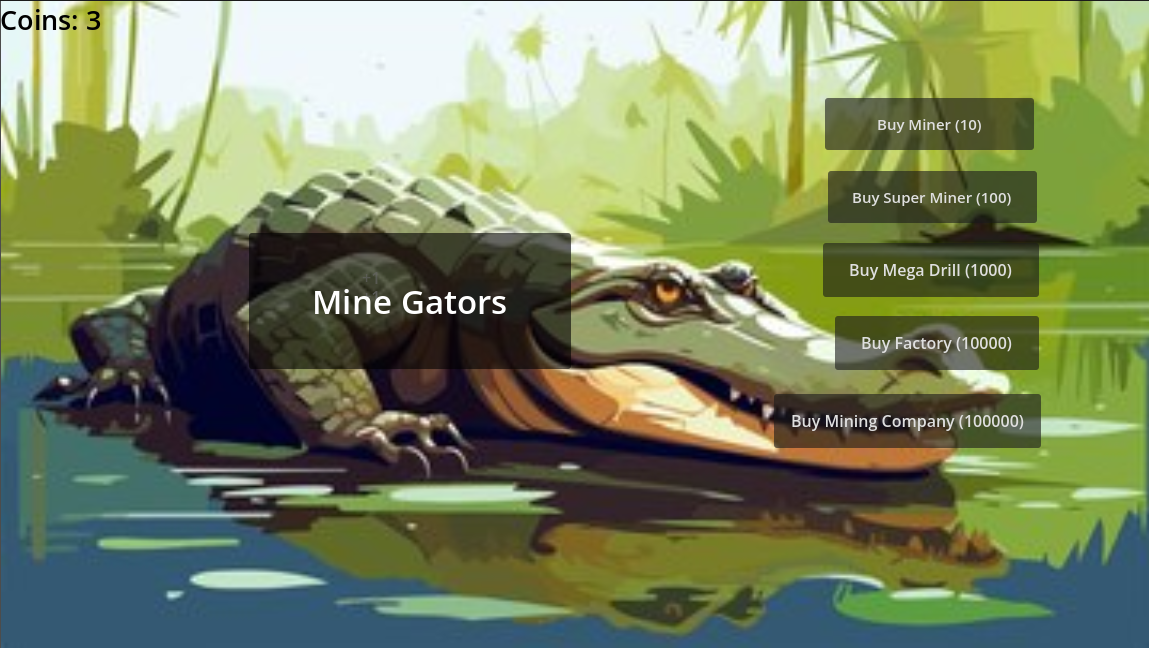The width and height of the screenshot is (1149, 648).
Task: Select Buy Factory (10000)
Action: click(936, 343)
